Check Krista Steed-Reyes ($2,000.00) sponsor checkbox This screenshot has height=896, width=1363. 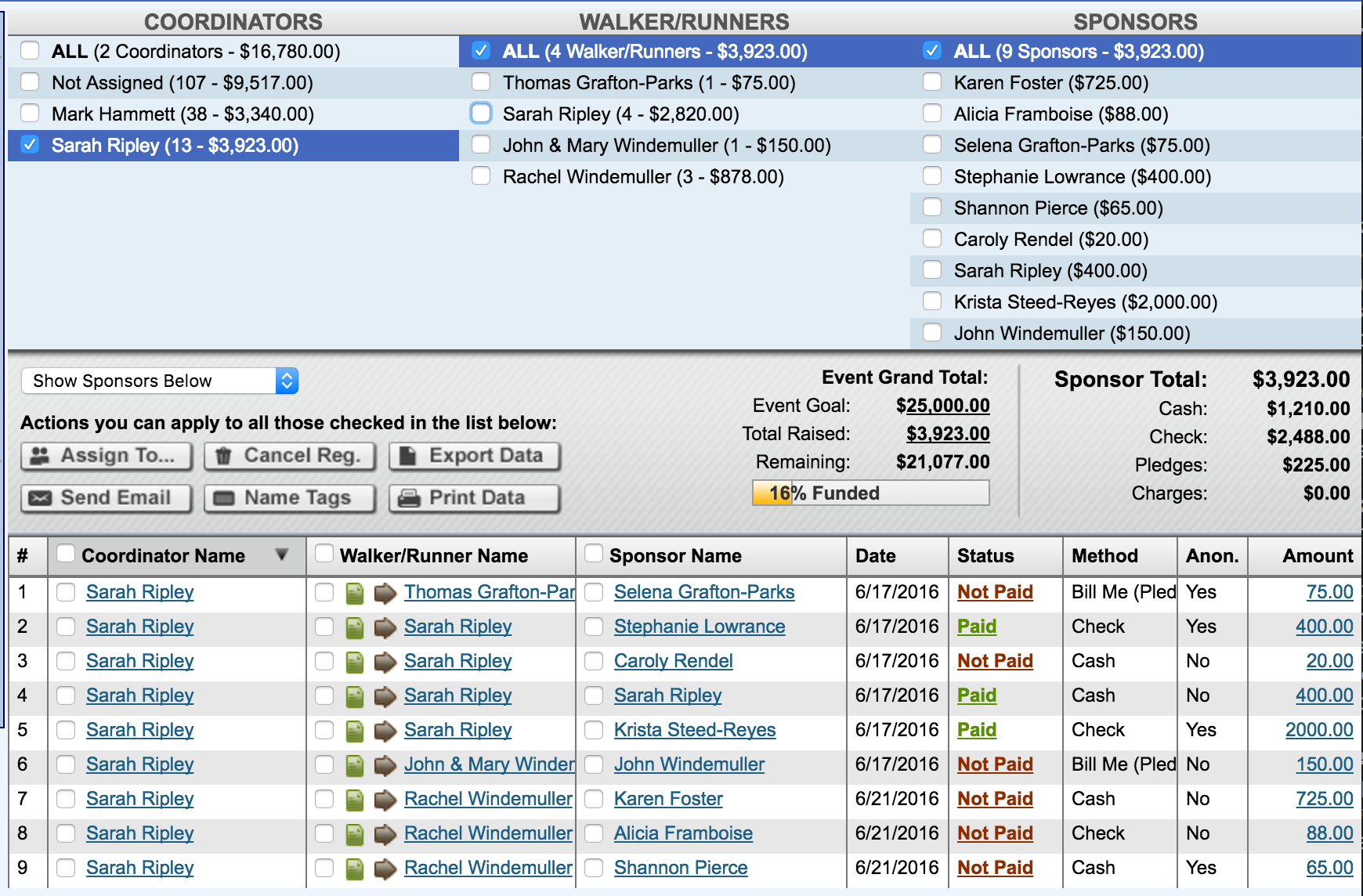tap(932, 302)
